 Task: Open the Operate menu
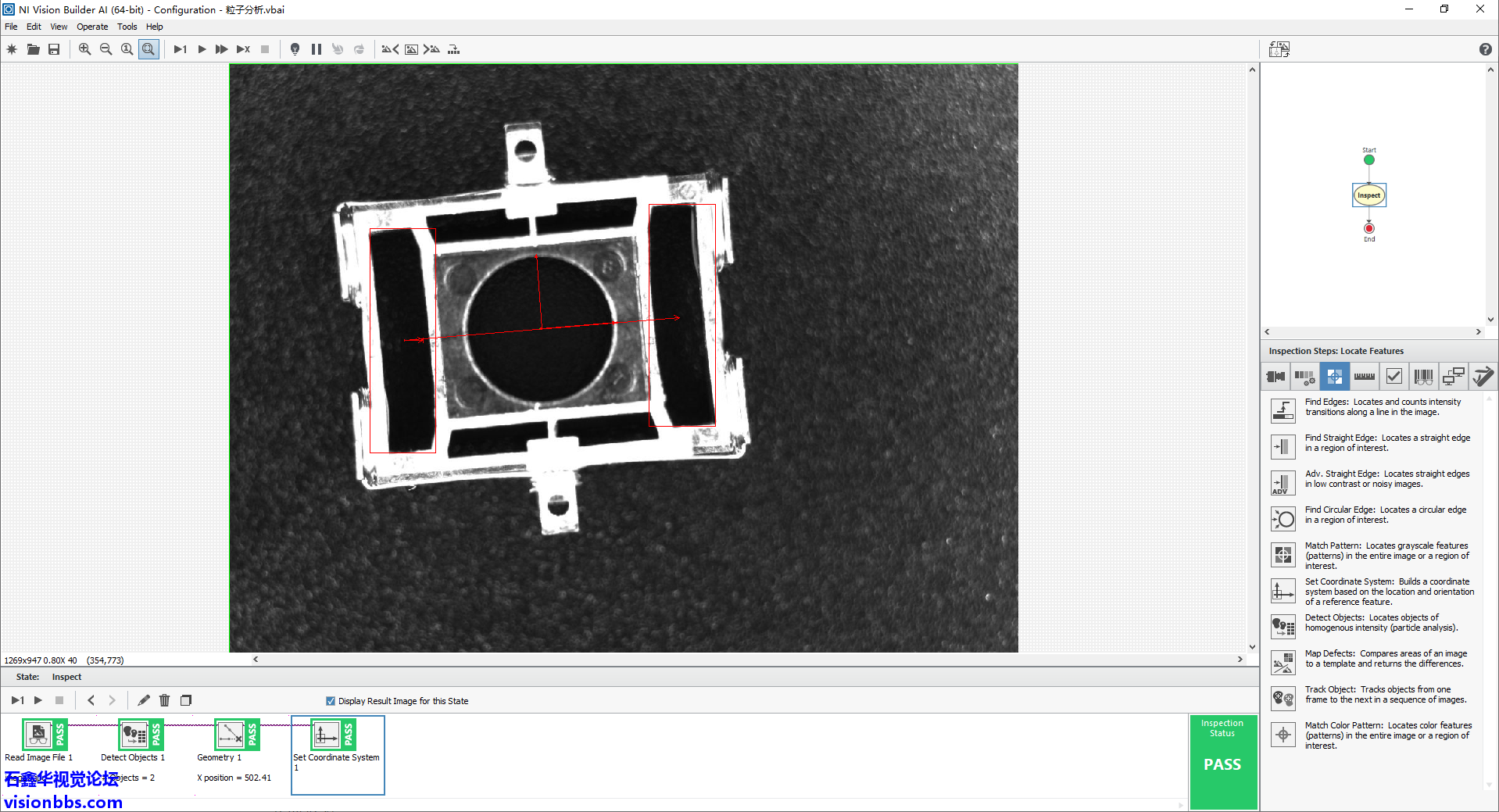click(x=92, y=27)
